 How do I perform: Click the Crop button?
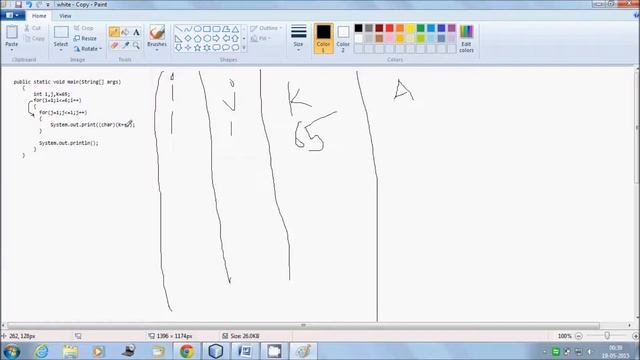point(84,28)
